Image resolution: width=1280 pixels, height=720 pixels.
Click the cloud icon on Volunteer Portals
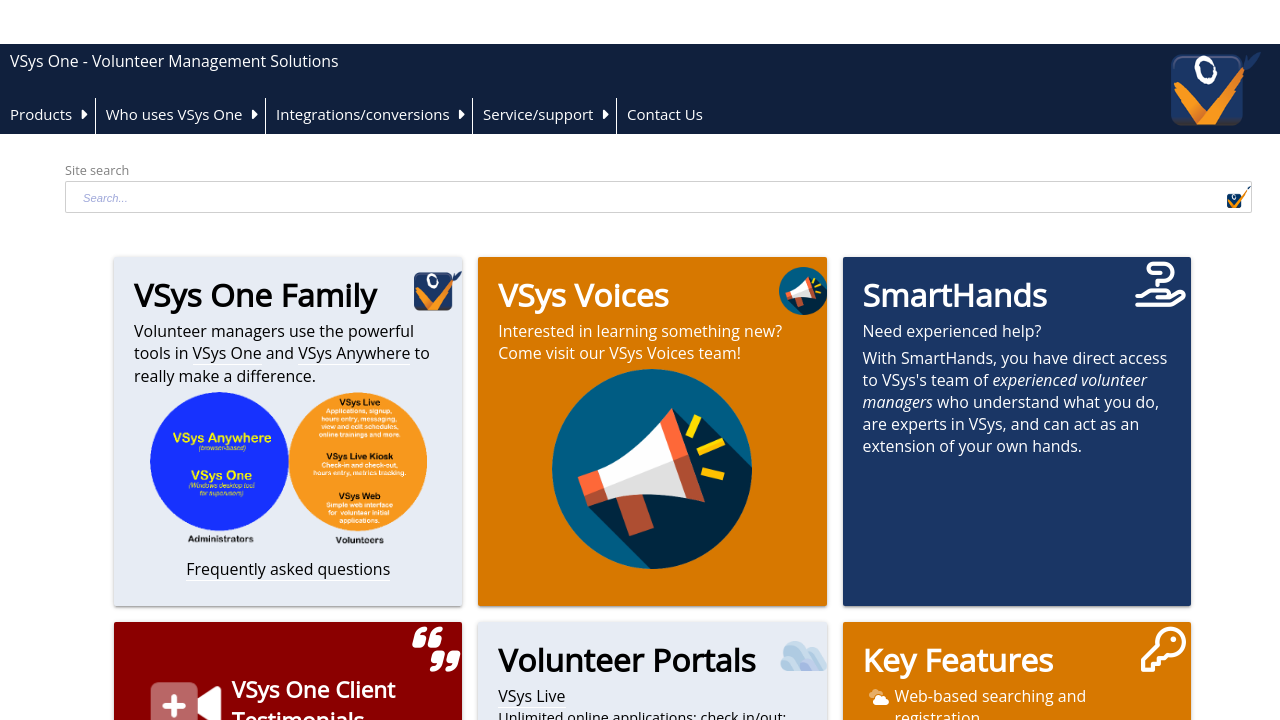click(x=803, y=656)
